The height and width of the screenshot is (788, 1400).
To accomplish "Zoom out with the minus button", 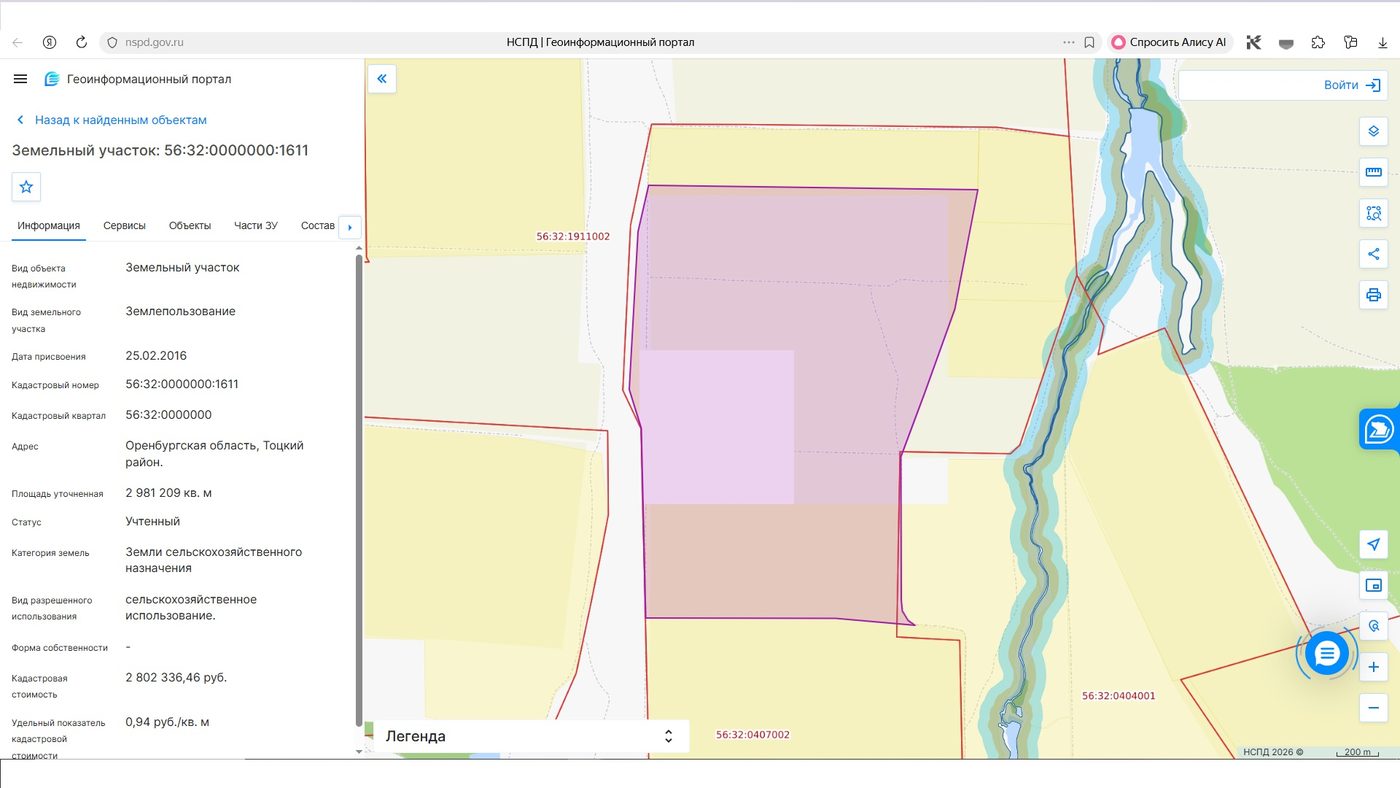I will 1374,708.
